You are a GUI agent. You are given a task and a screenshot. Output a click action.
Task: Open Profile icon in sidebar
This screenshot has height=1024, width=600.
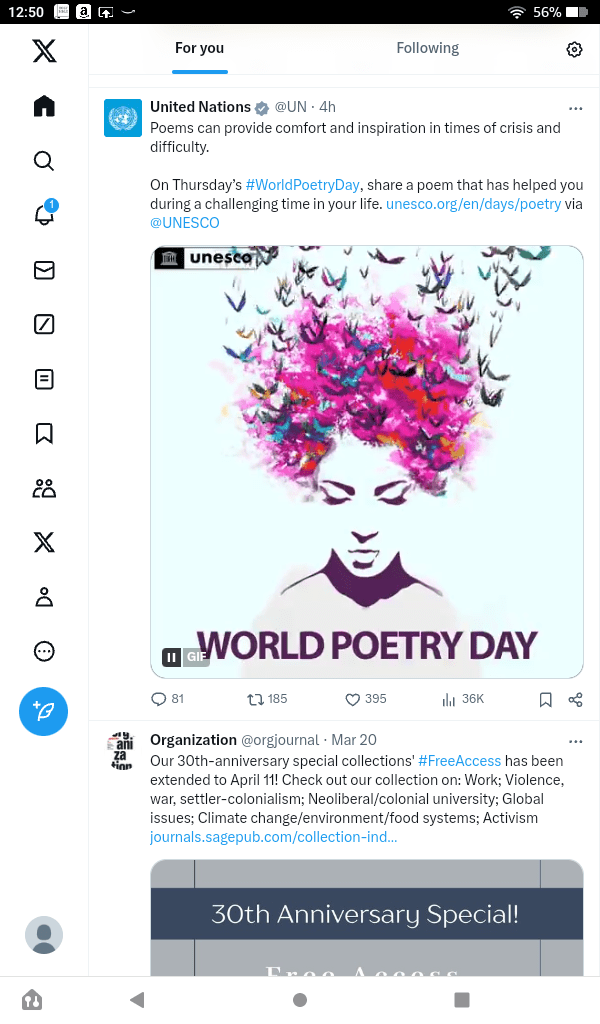44,597
